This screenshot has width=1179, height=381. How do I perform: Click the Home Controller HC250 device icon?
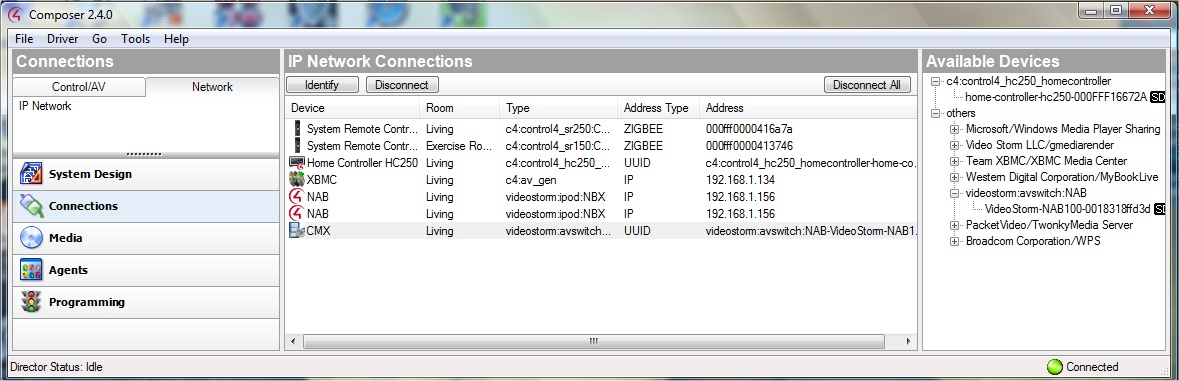[296, 162]
